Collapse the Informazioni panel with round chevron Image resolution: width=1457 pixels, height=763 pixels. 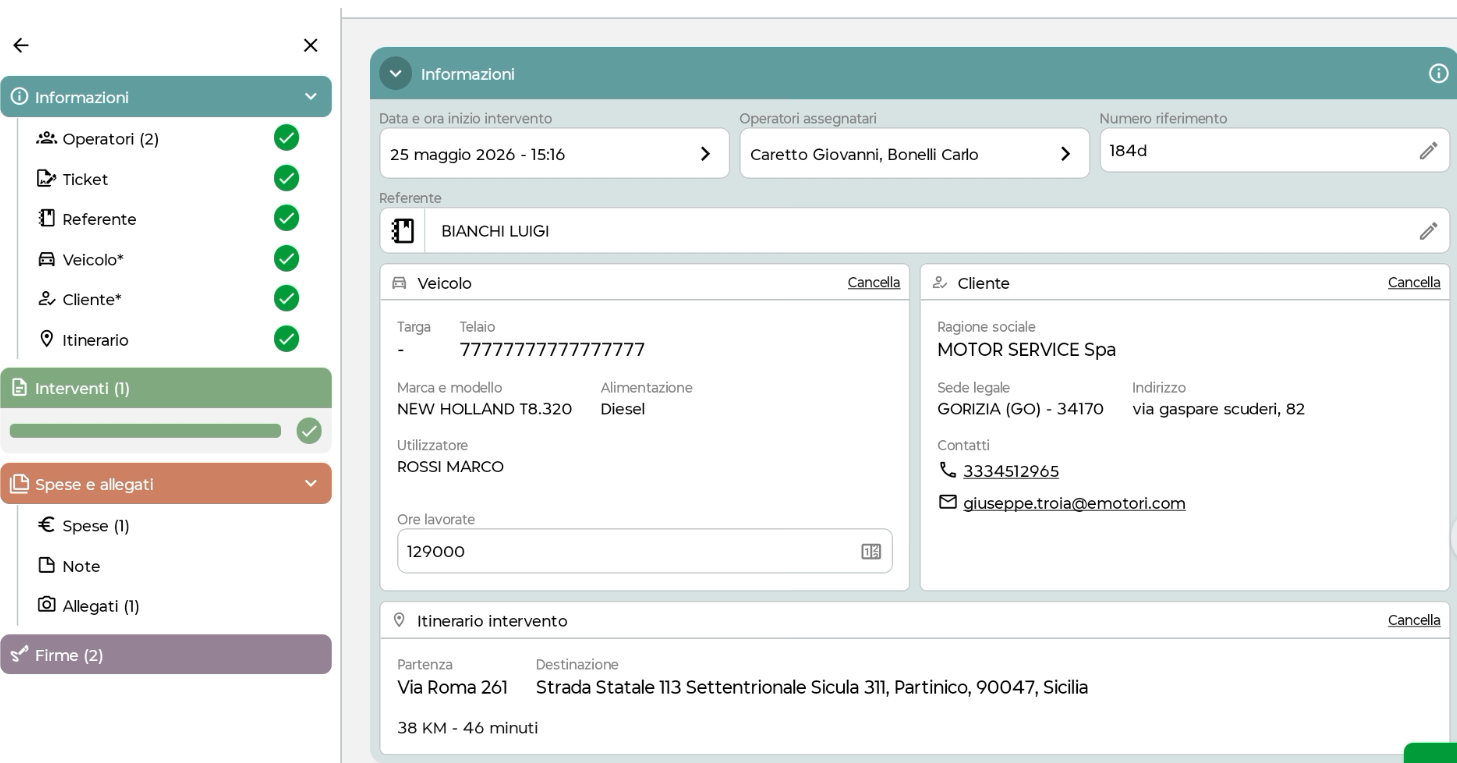[x=395, y=73]
